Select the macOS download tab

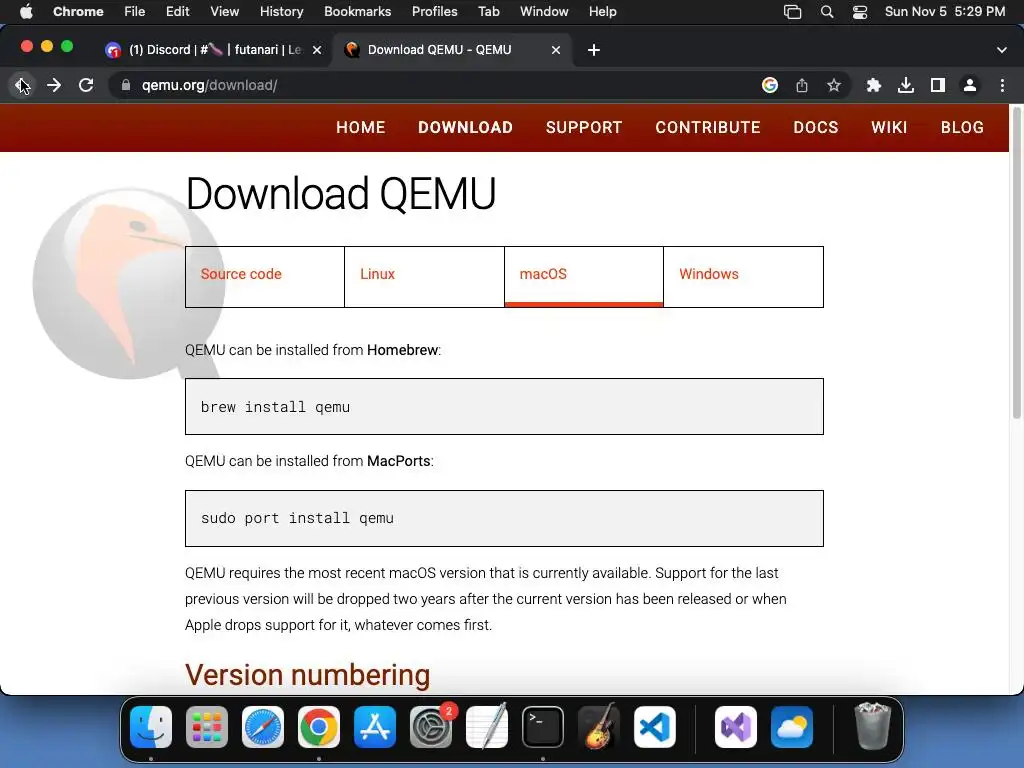(x=584, y=277)
